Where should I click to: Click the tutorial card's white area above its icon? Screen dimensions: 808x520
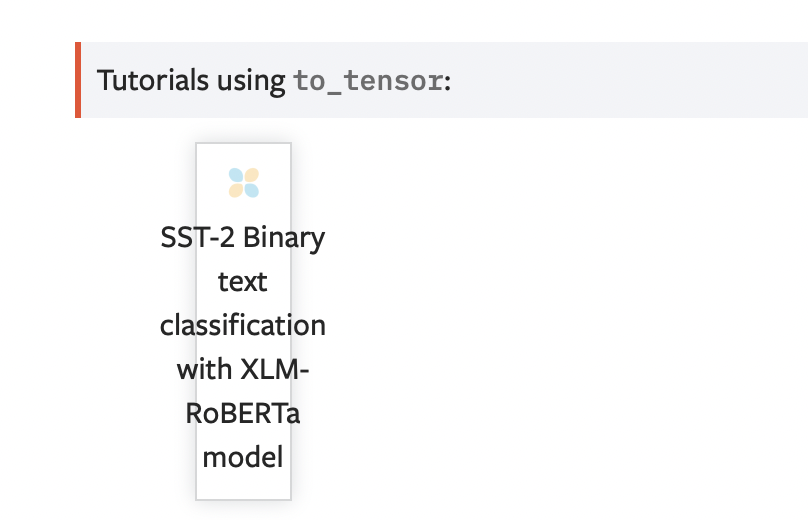[243, 154]
